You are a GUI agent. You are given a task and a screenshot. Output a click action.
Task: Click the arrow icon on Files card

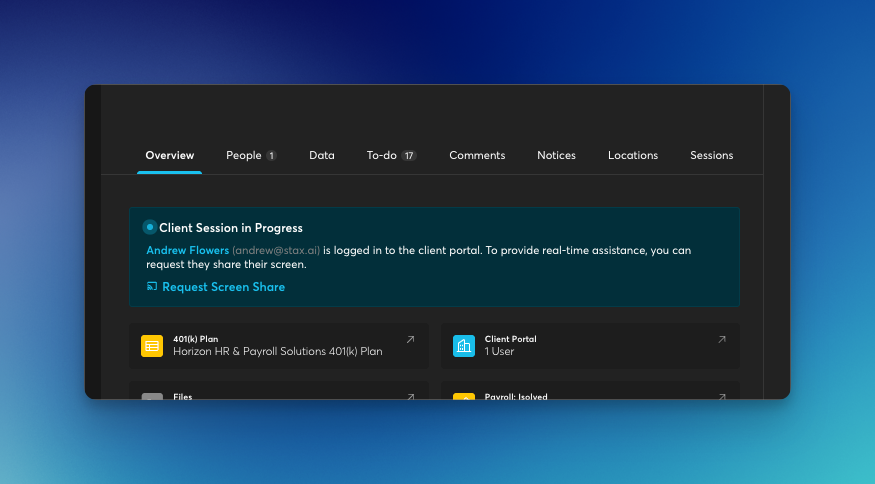(x=410, y=396)
